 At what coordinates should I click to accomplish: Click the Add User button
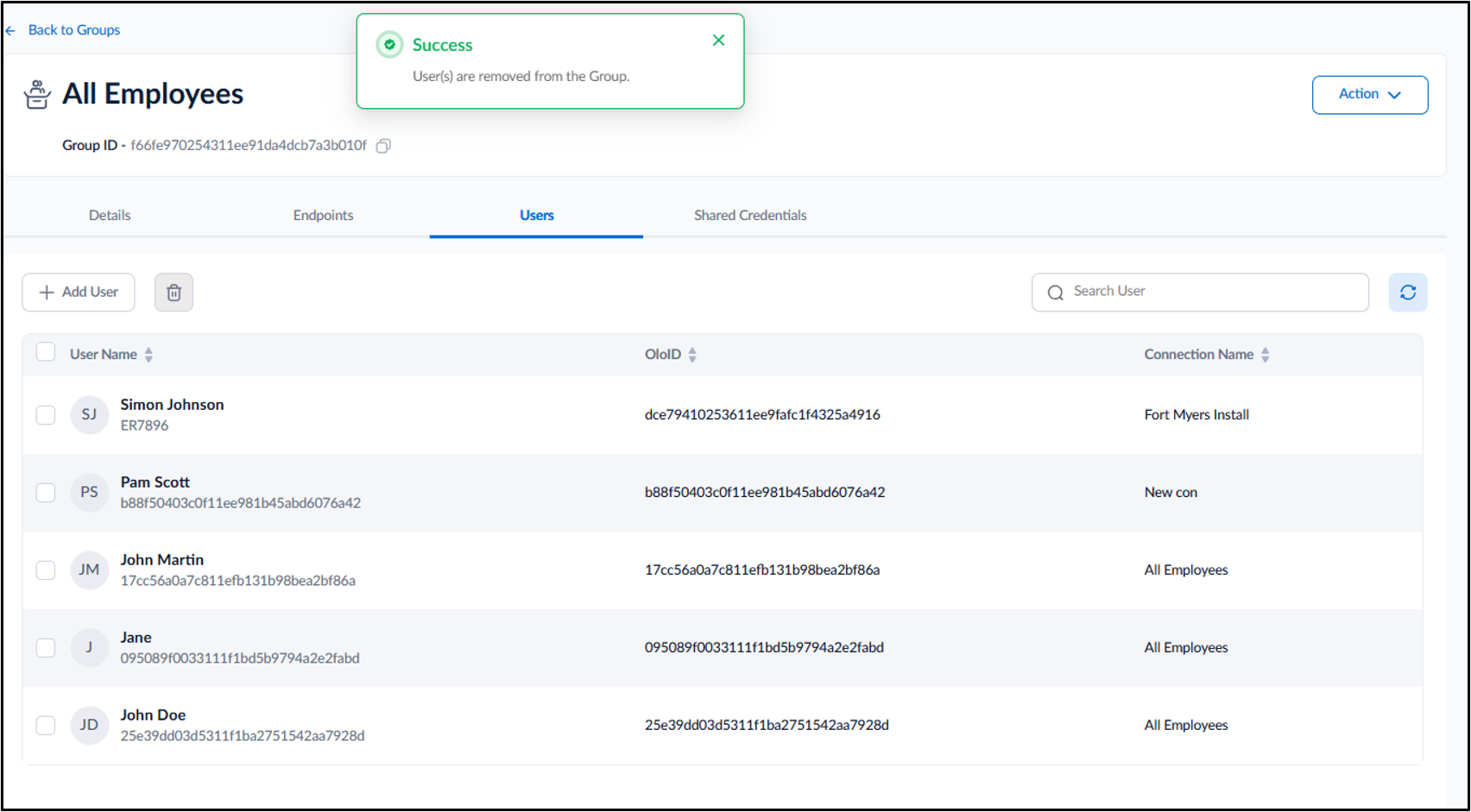[x=79, y=293]
